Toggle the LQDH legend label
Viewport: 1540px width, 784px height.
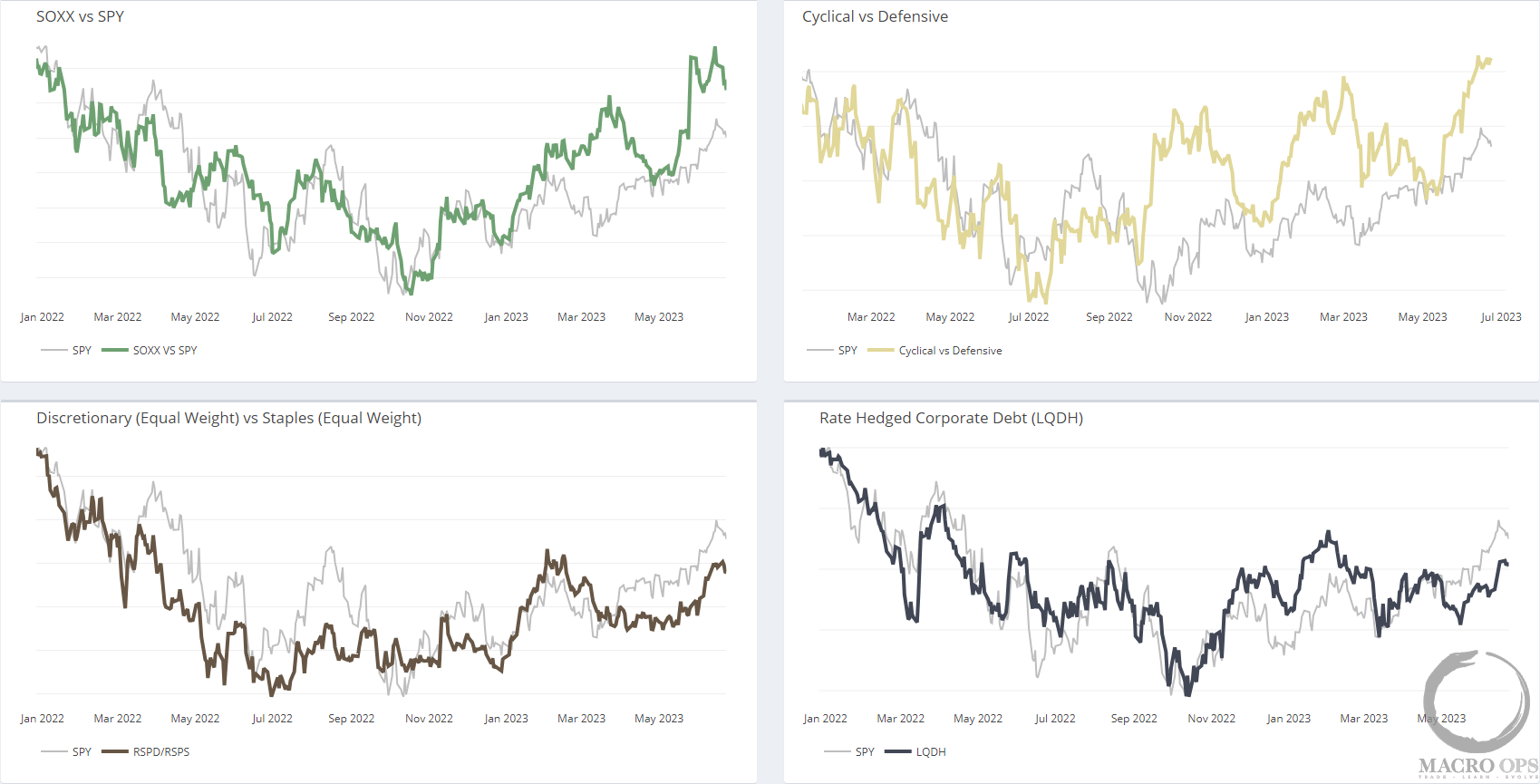coord(931,752)
